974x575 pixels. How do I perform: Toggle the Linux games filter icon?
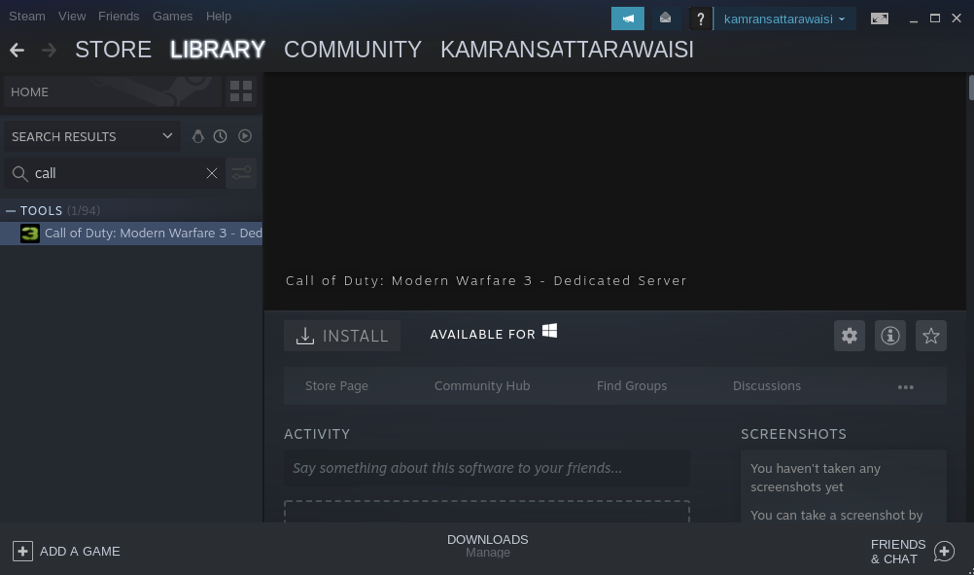click(x=198, y=136)
